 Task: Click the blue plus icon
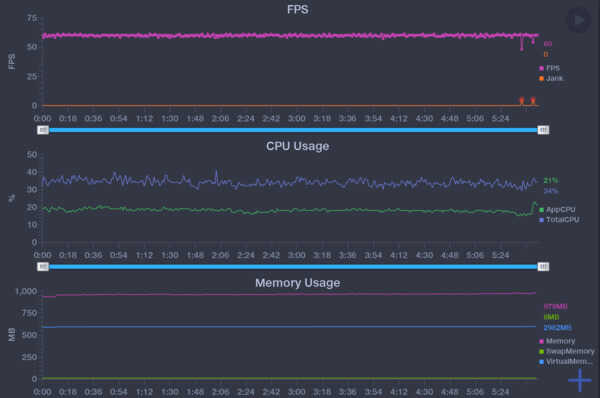coord(580,380)
